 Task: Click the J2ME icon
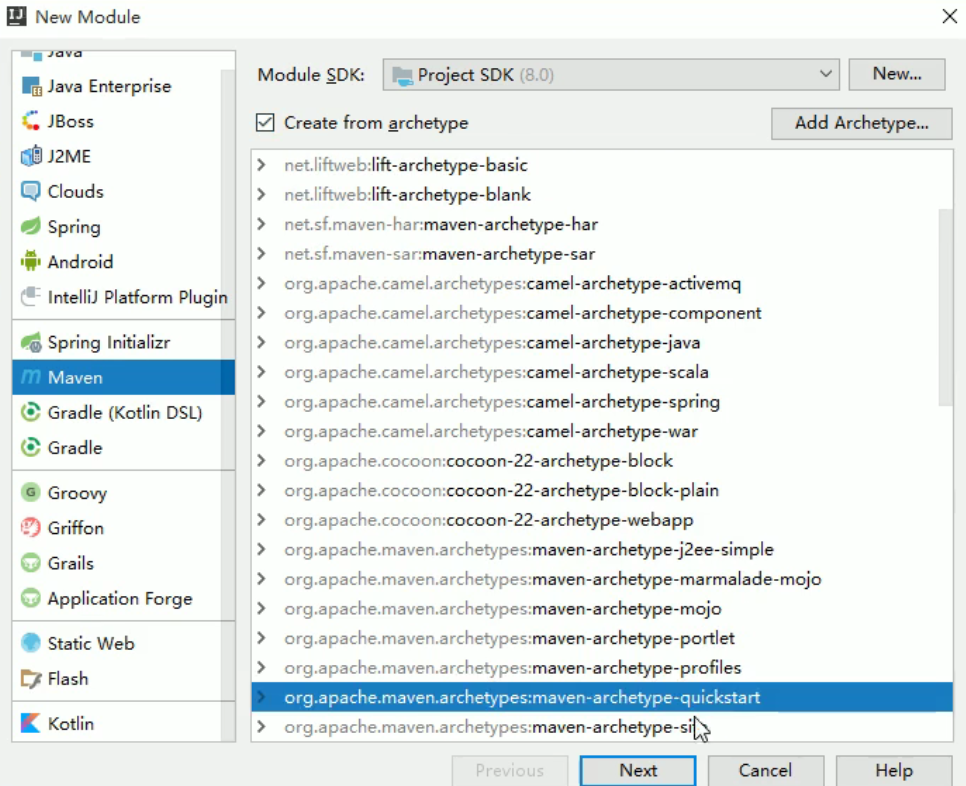tap(31, 156)
